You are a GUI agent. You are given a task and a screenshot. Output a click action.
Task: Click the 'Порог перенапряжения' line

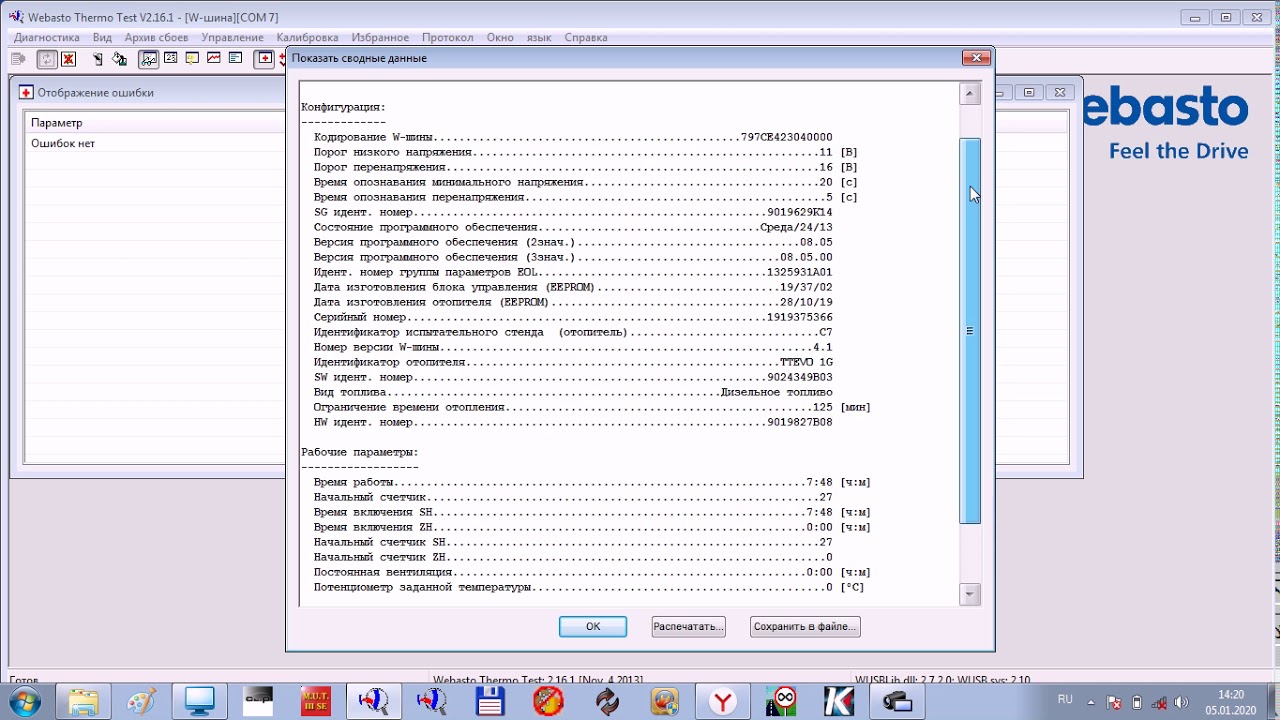point(585,167)
